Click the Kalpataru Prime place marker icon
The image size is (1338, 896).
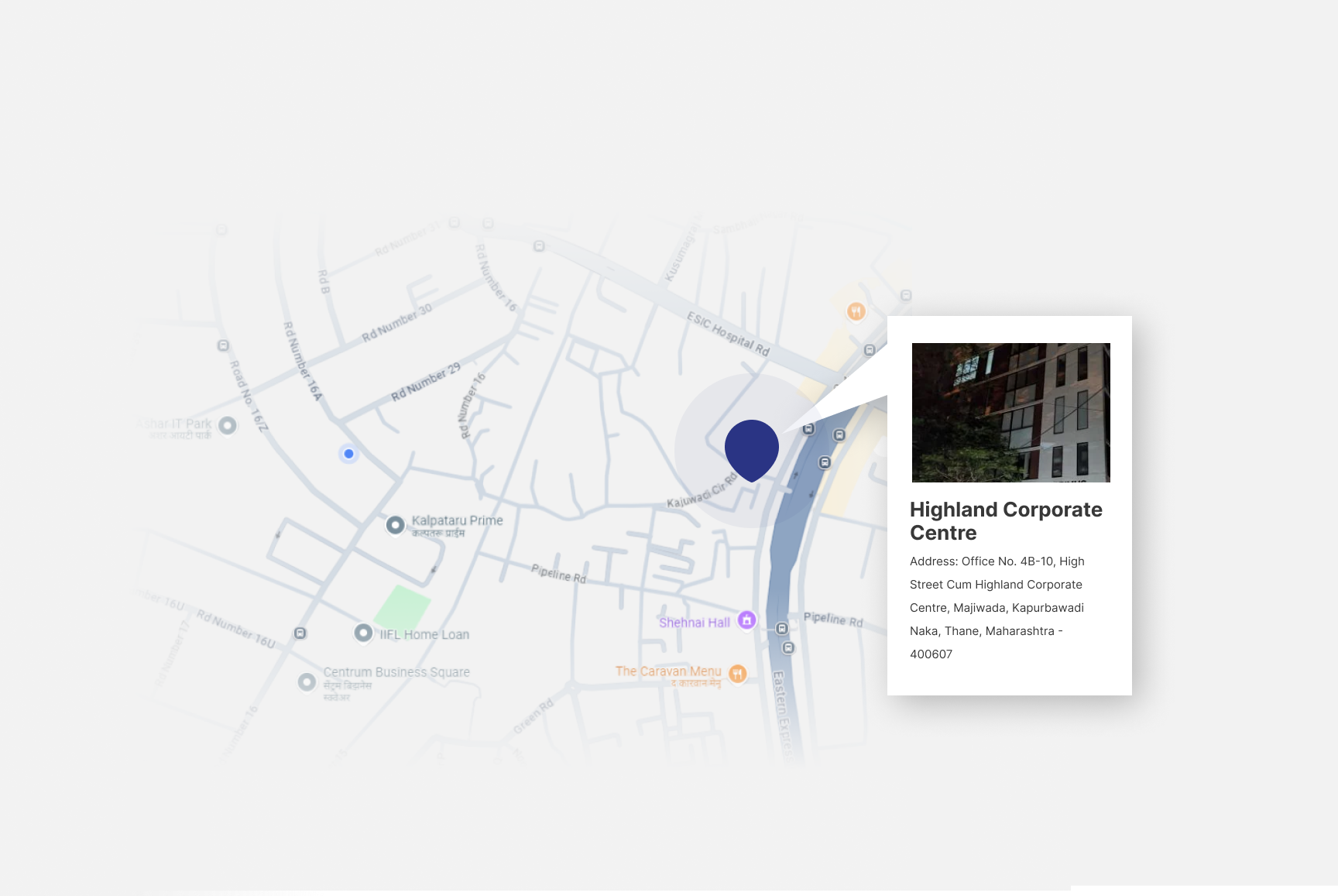(395, 525)
